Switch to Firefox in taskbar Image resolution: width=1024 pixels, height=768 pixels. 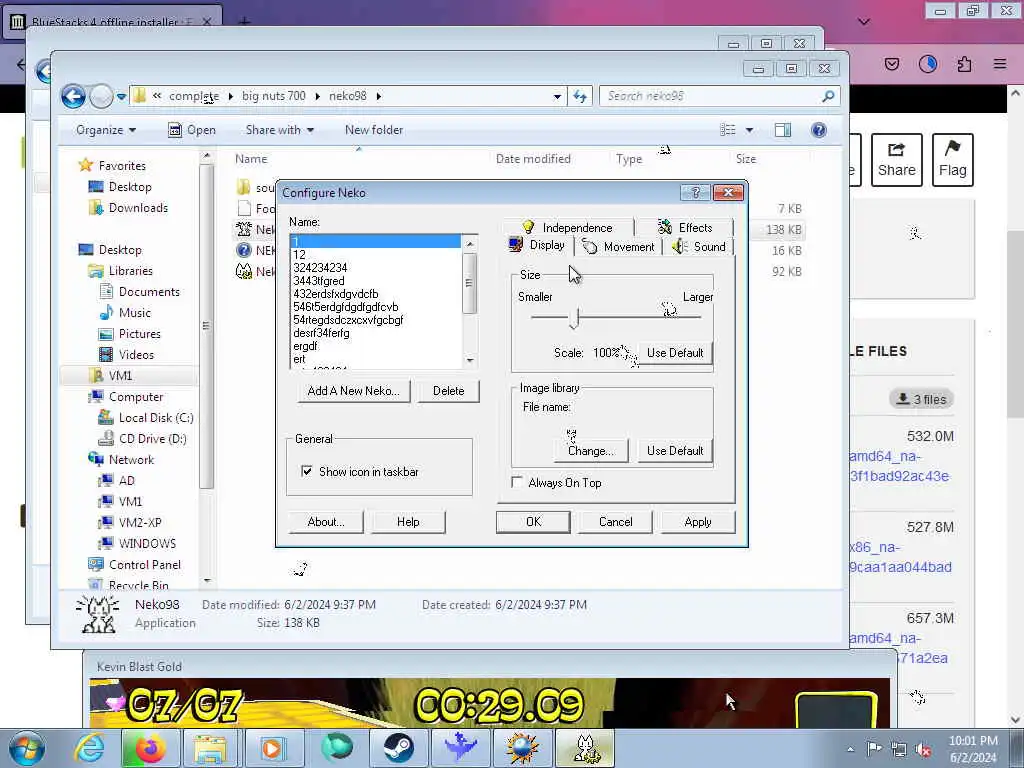[x=150, y=748]
